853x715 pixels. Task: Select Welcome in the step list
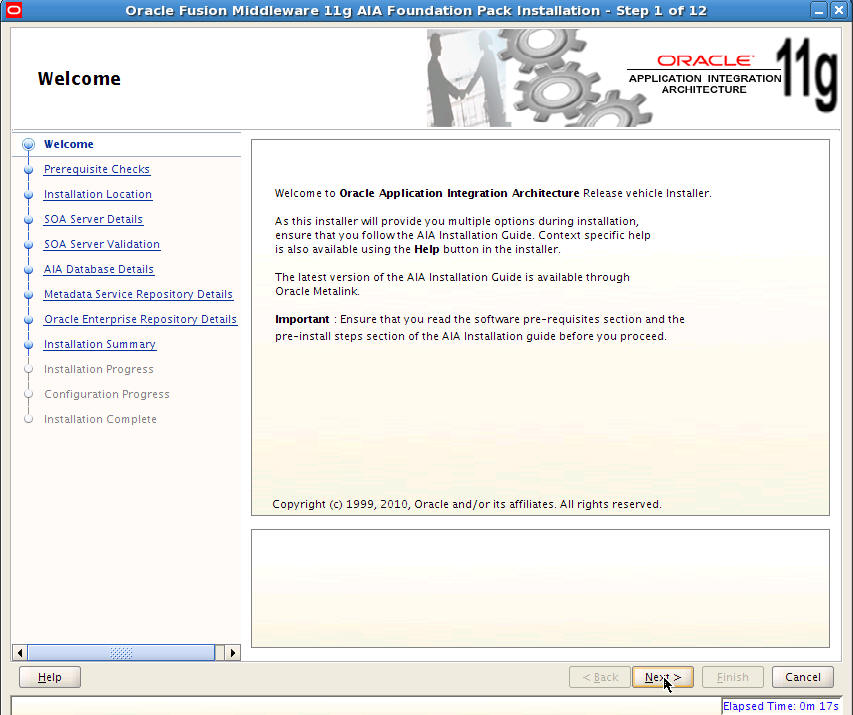coord(69,144)
